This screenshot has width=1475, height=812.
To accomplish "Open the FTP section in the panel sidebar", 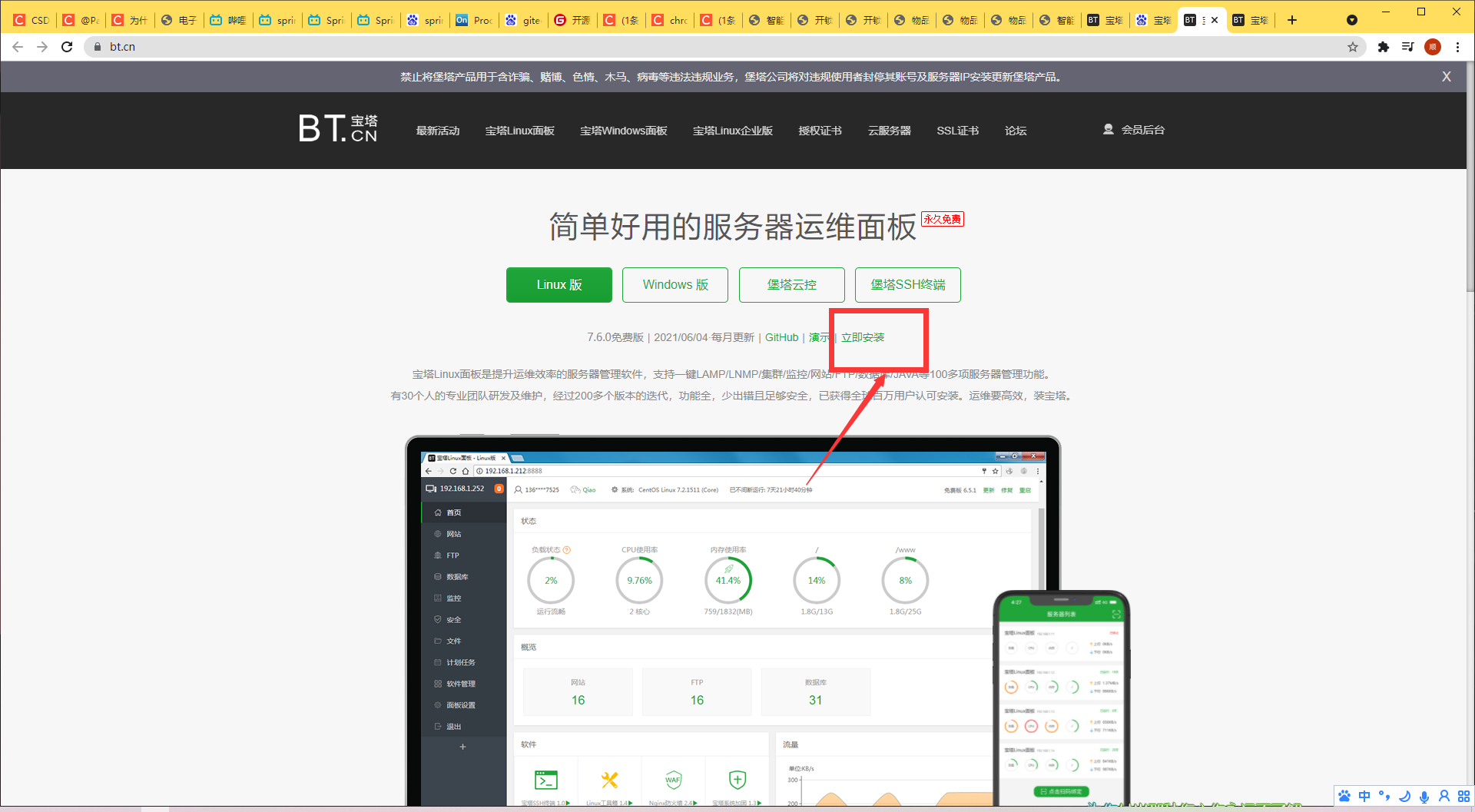I will (449, 555).
